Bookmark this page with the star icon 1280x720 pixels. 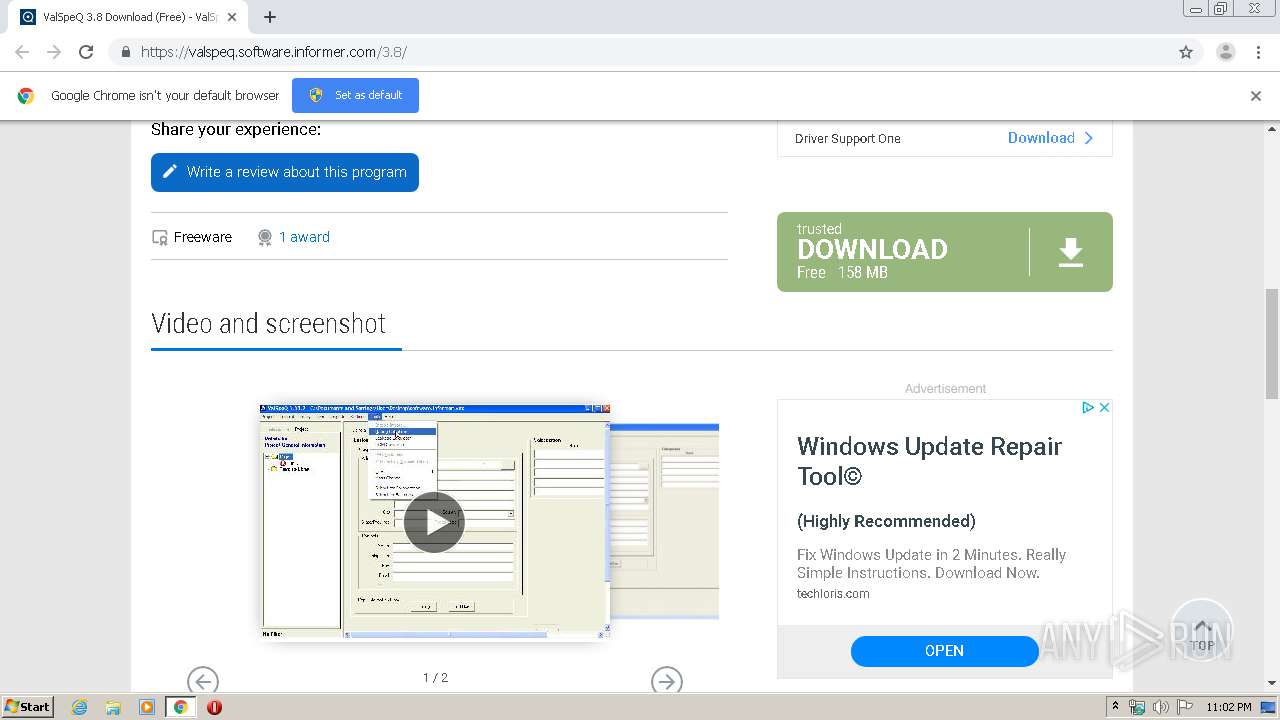pyautogui.click(x=1186, y=52)
